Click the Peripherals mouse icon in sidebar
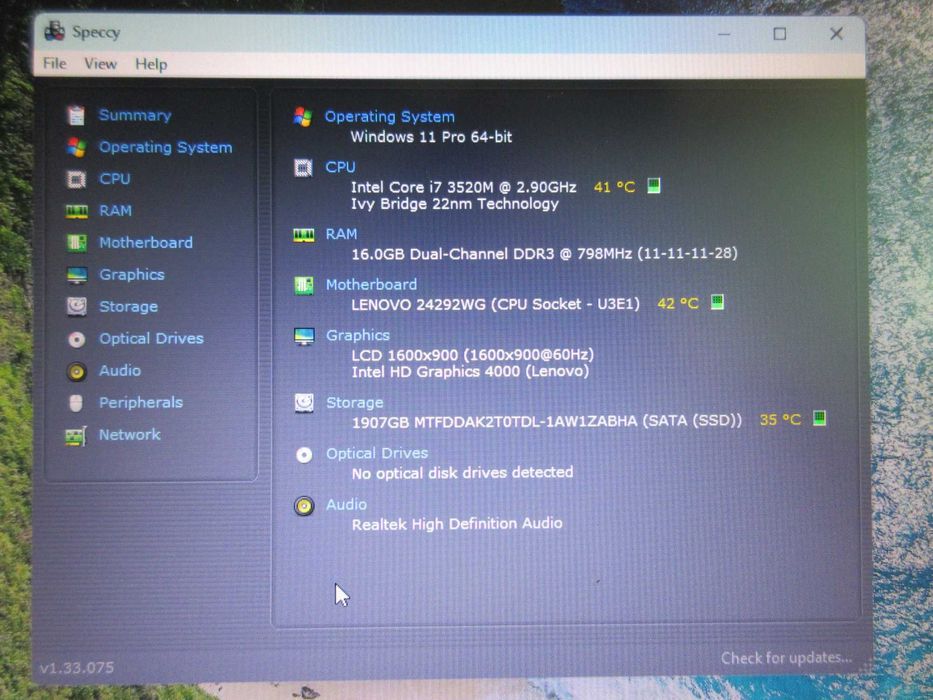This screenshot has height=700, width=933. pos(76,403)
